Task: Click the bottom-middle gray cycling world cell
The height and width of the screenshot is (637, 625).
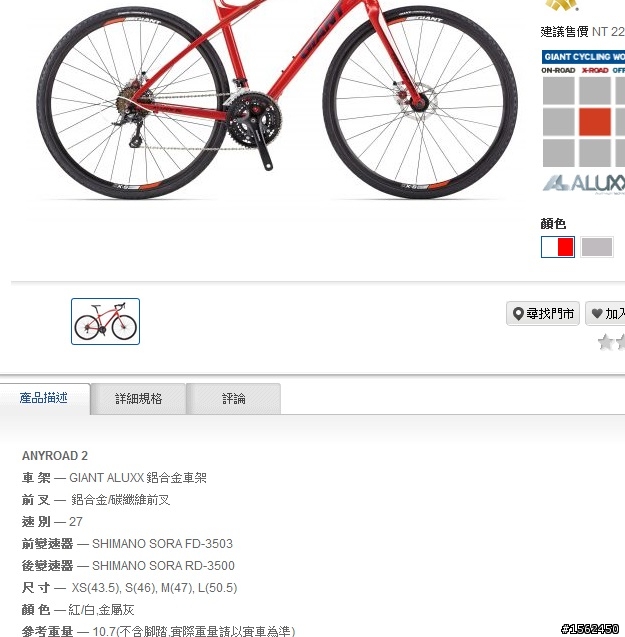Action: tap(595, 153)
